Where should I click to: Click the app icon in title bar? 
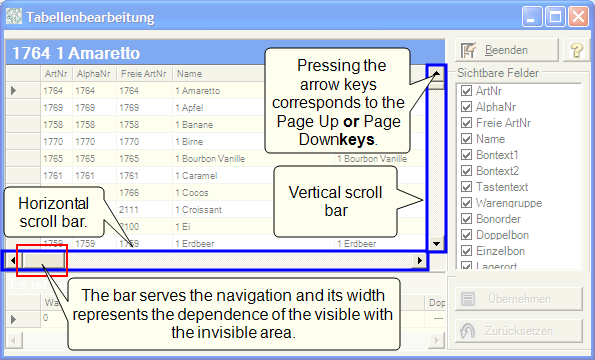tap(14, 17)
